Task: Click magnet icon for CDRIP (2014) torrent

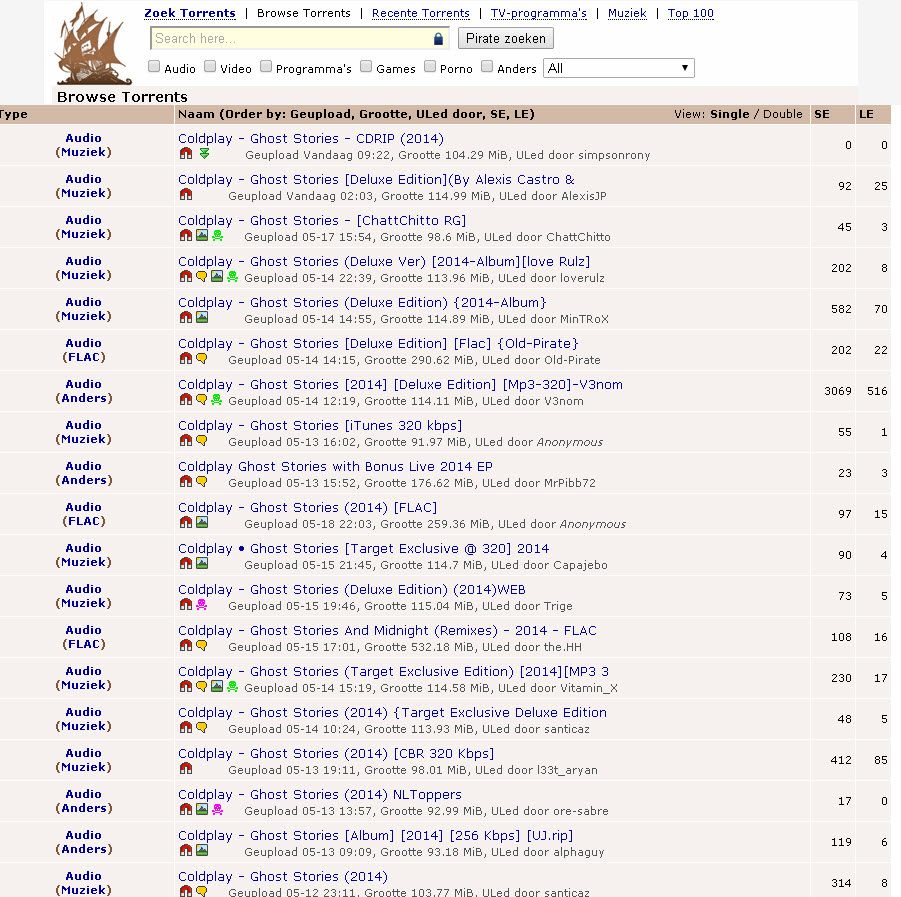Action: [x=185, y=155]
